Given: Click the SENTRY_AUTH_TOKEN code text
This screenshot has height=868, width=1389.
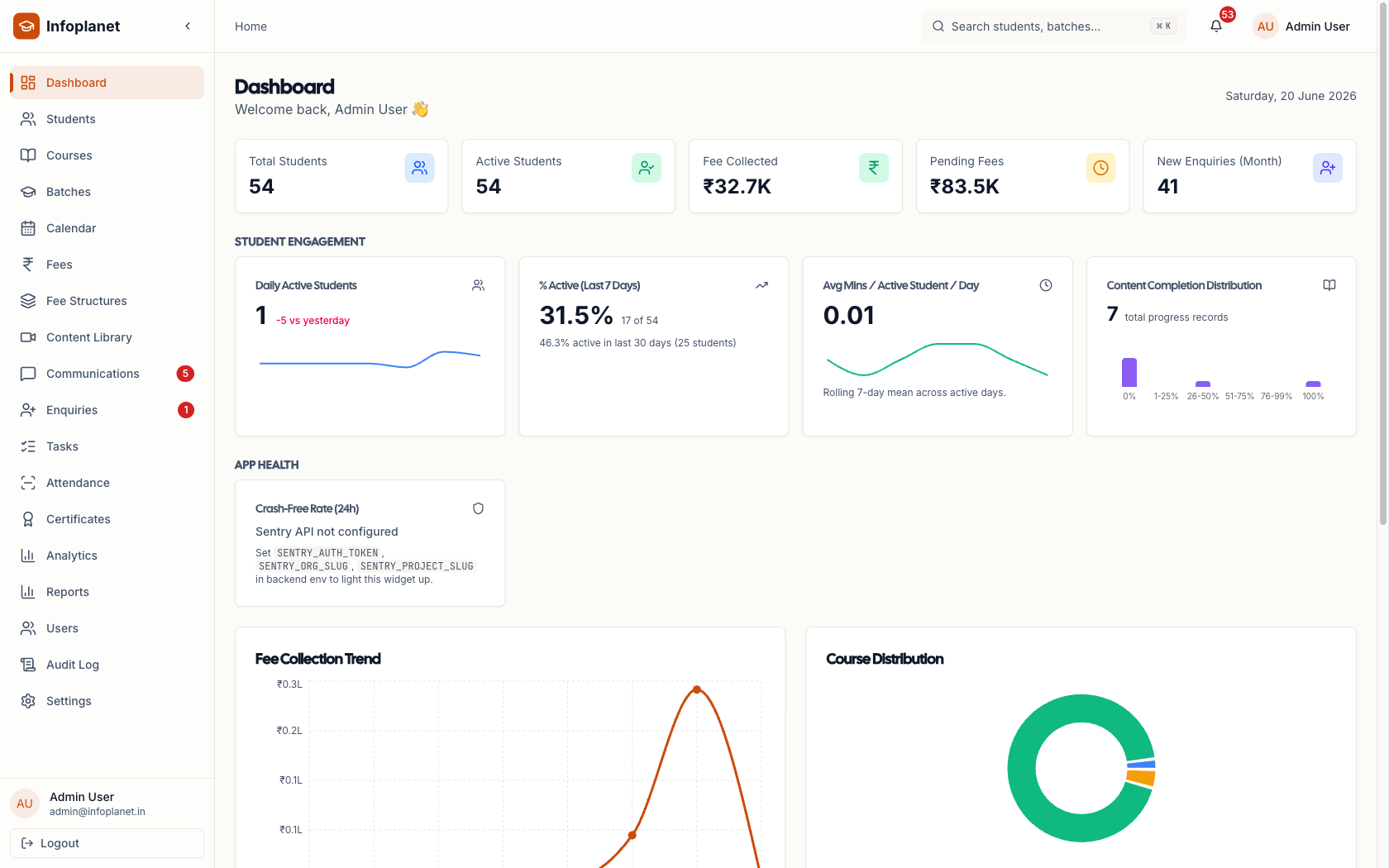Looking at the screenshot, I should tap(327, 553).
